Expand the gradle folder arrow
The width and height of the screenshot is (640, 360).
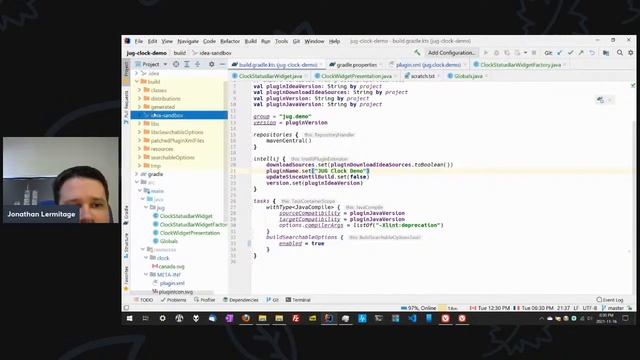click(137, 174)
